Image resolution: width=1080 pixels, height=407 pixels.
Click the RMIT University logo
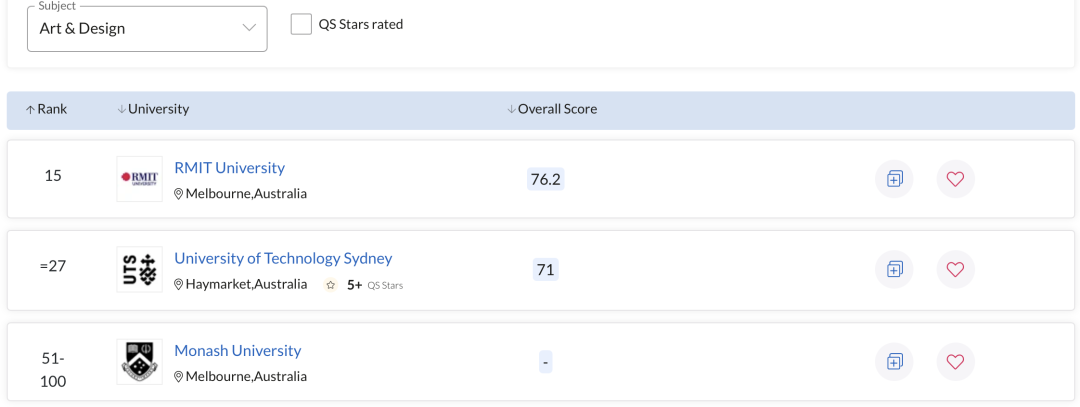[140, 179]
